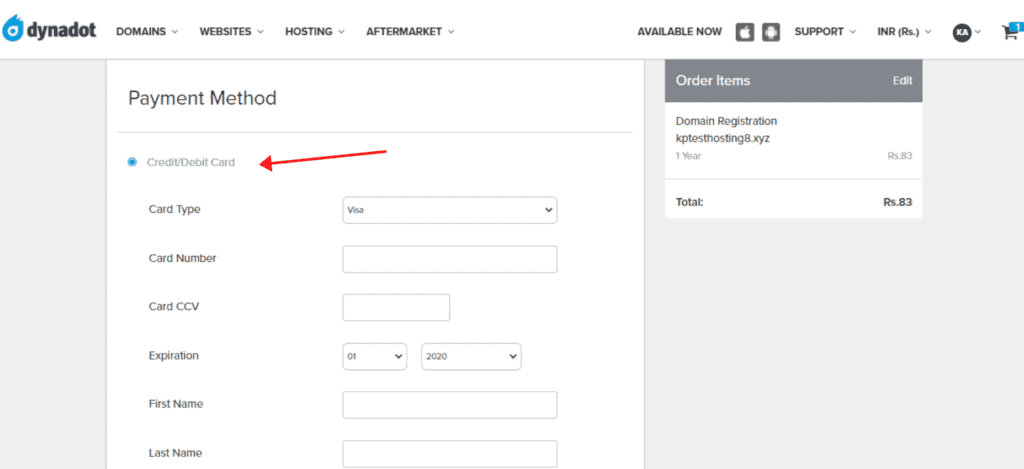Open the Aftermarket menu
The image size is (1024, 469).
(410, 32)
